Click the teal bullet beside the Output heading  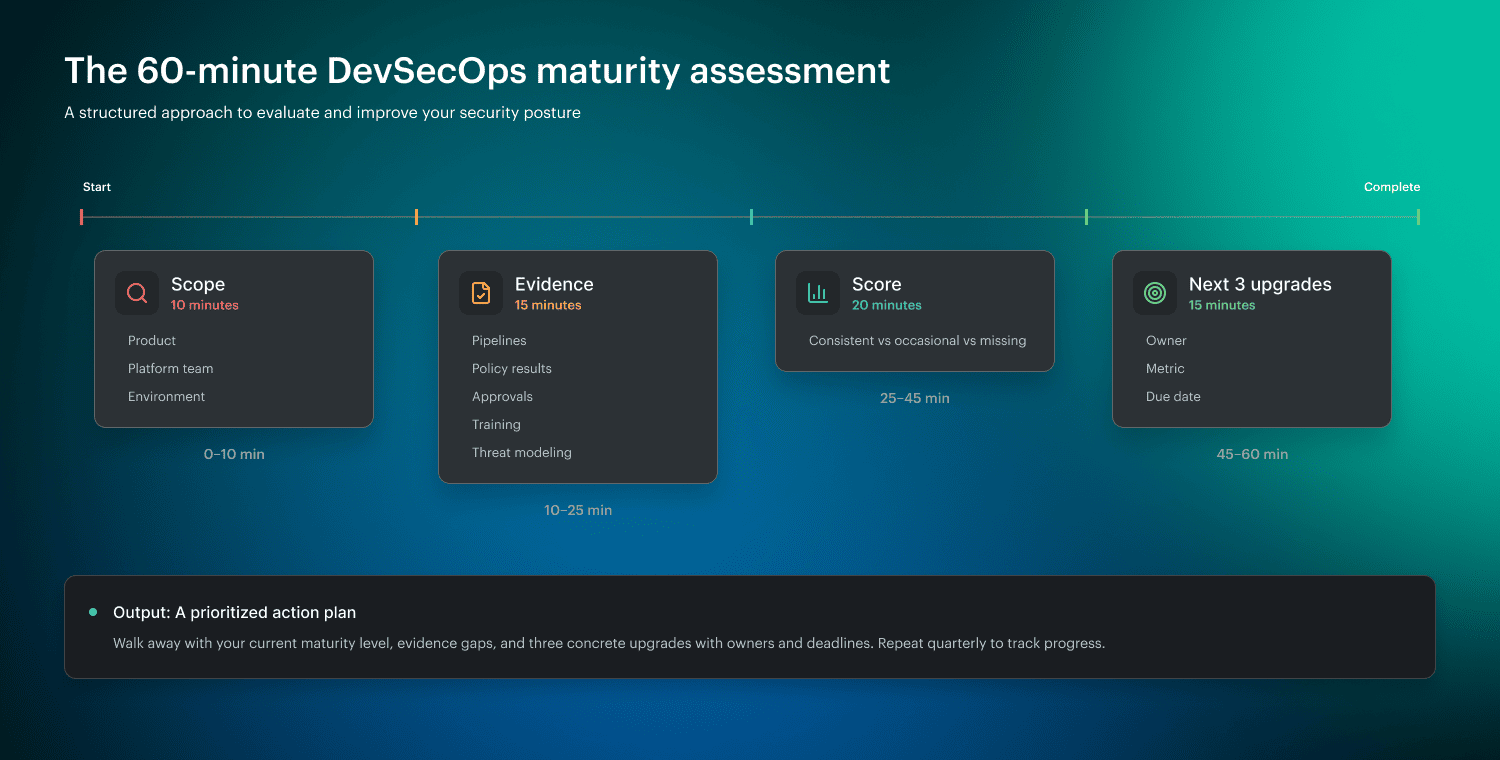[x=93, y=612]
